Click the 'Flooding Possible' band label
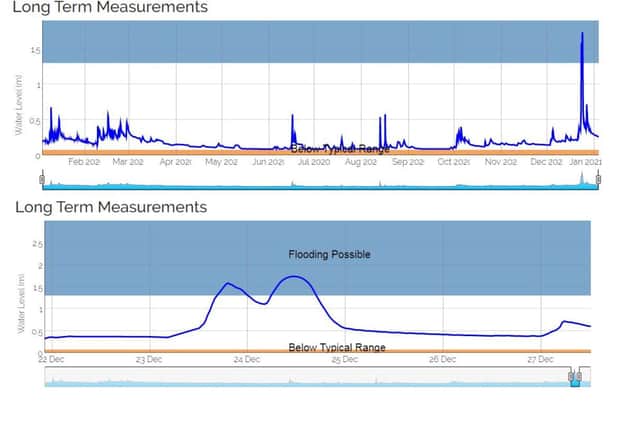Image resolution: width=640 pixels, height=427 pixels. (x=329, y=255)
